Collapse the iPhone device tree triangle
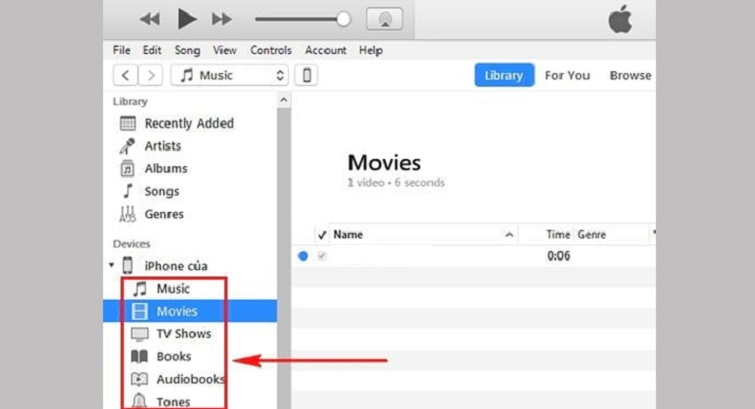The width and height of the screenshot is (755, 409). 111,266
